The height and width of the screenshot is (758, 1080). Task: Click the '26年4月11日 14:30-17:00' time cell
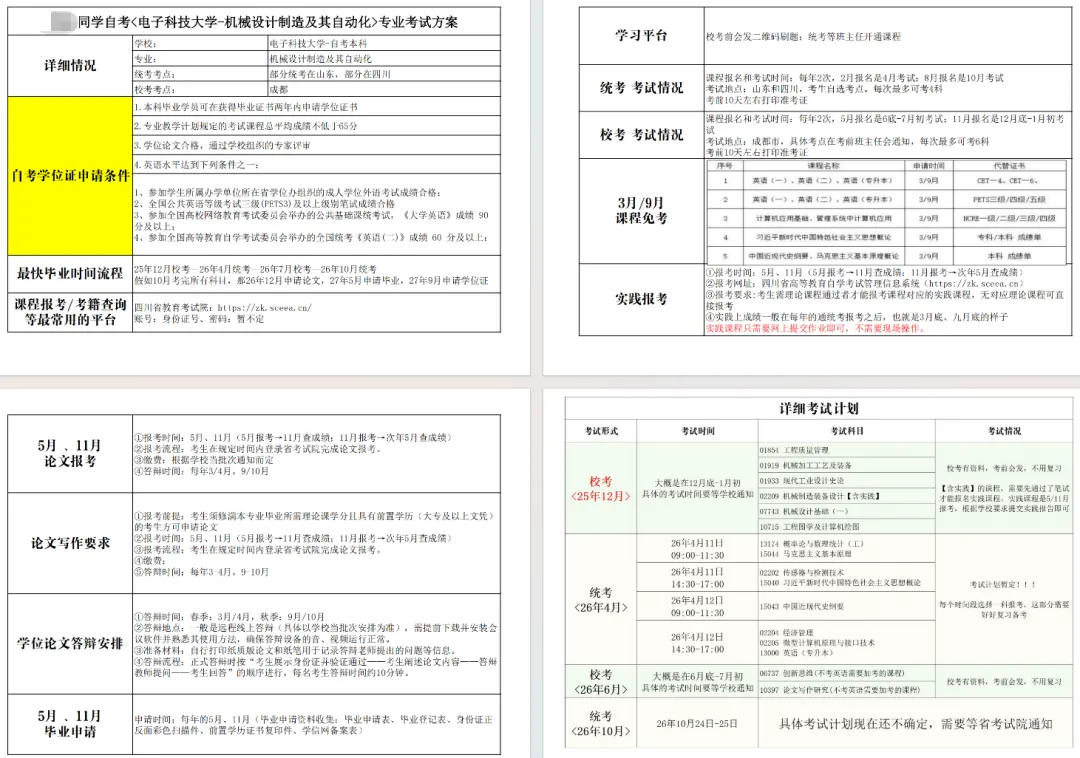[x=698, y=578]
